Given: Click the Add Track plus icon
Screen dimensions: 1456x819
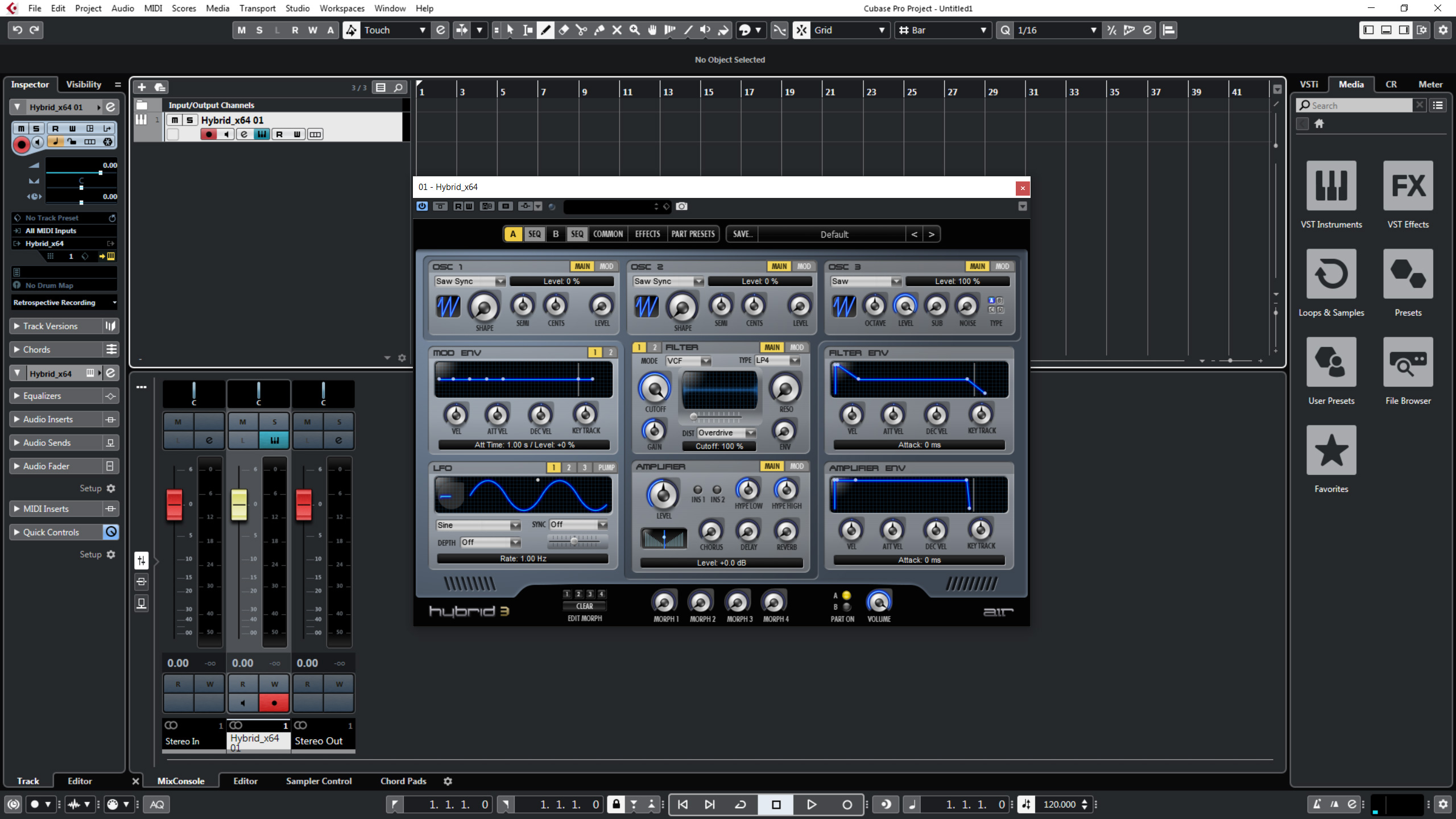Looking at the screenshot, I should point(142,87).
